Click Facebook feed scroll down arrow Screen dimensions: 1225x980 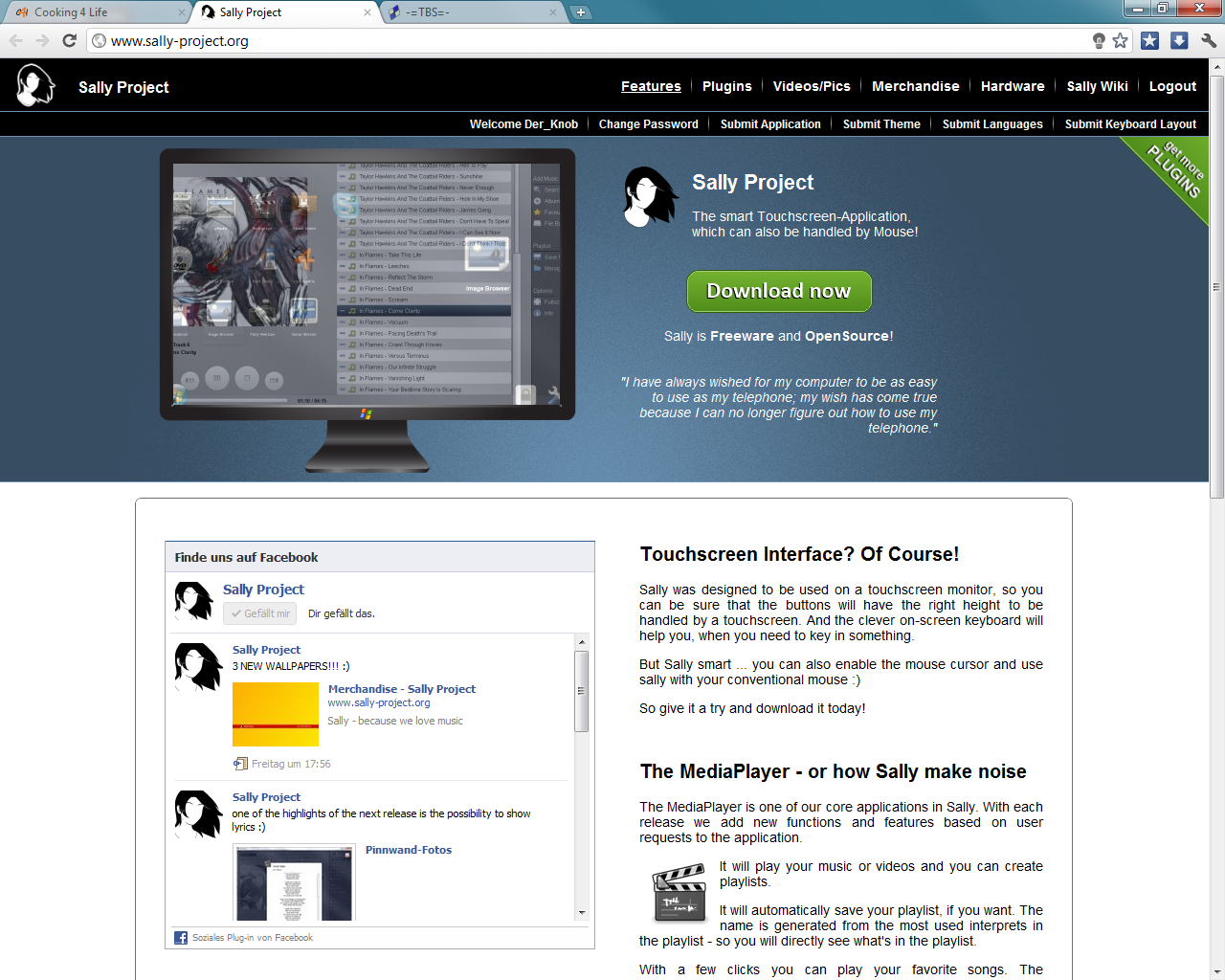click(x=581, y=913)
